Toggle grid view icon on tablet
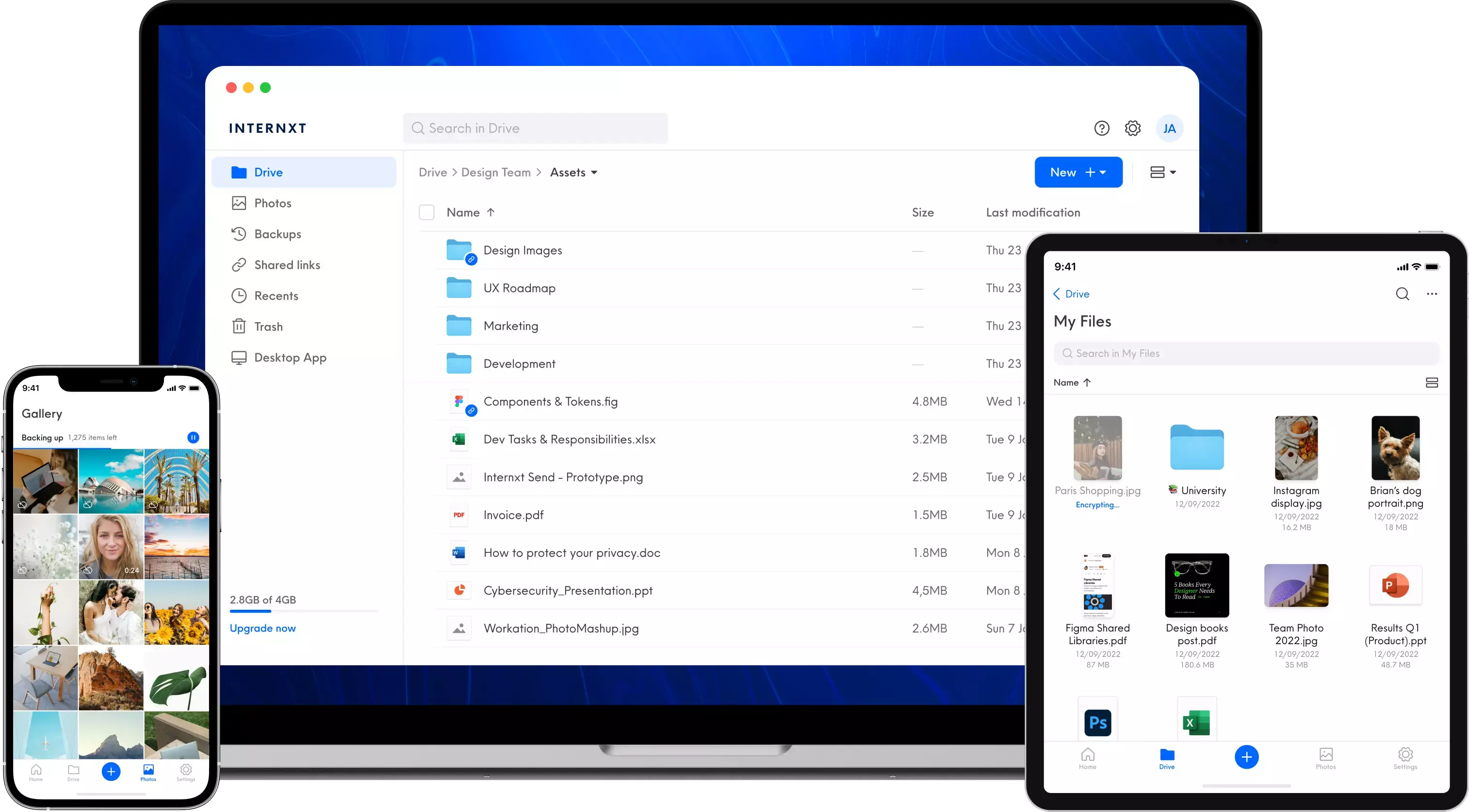This screenshot has height=812, width=1469. [x=1432, y=382]
